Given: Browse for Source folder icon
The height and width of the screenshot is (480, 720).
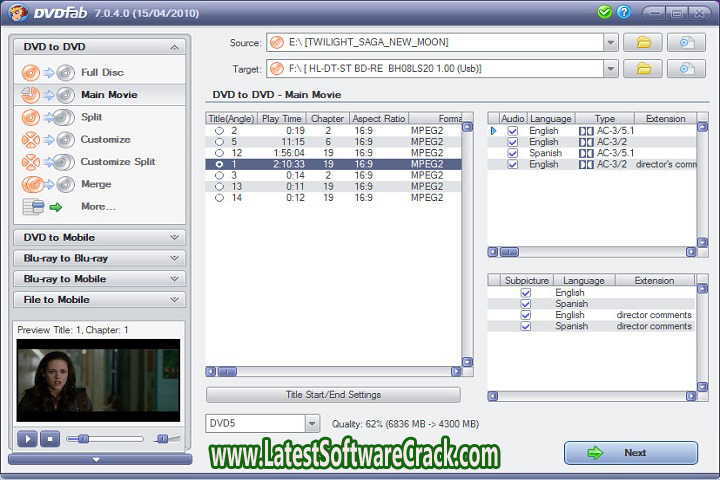Looking at the screenshot, I should tap(643, 42).
